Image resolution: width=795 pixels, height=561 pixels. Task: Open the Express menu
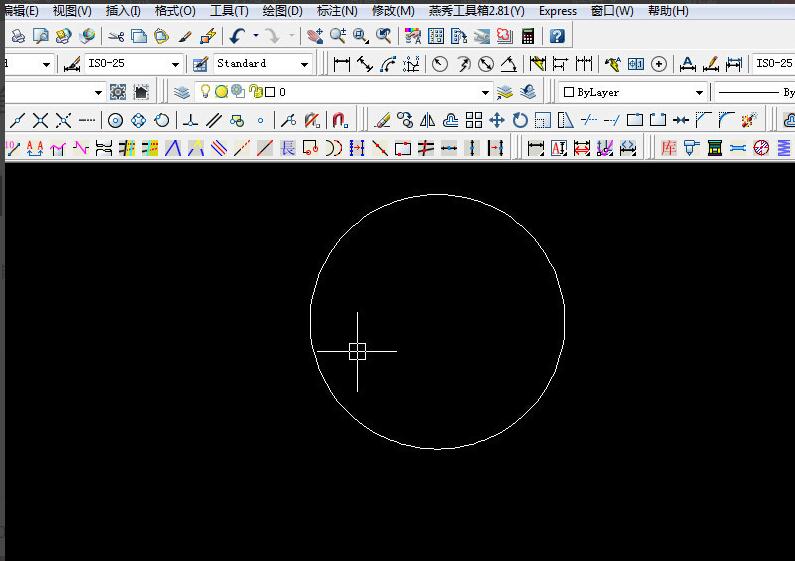tap(557, 11)
